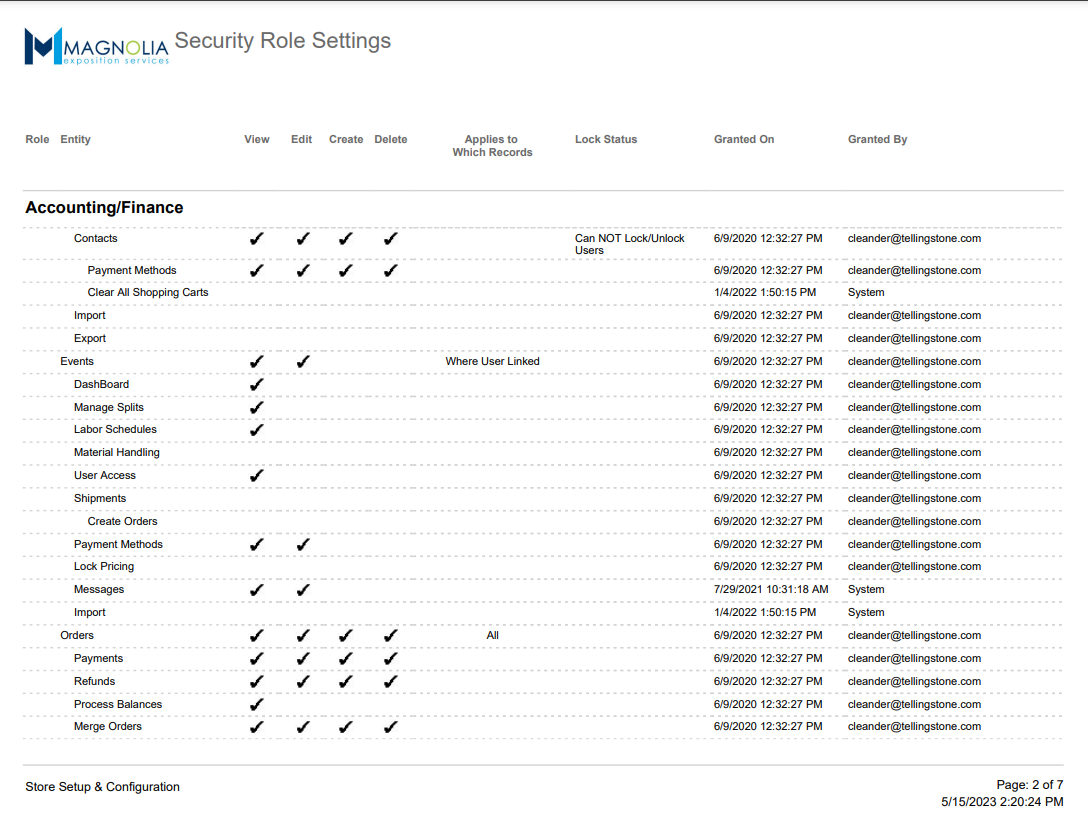
Task: Click the View checkmark for User Access
Action: [257, 476]
